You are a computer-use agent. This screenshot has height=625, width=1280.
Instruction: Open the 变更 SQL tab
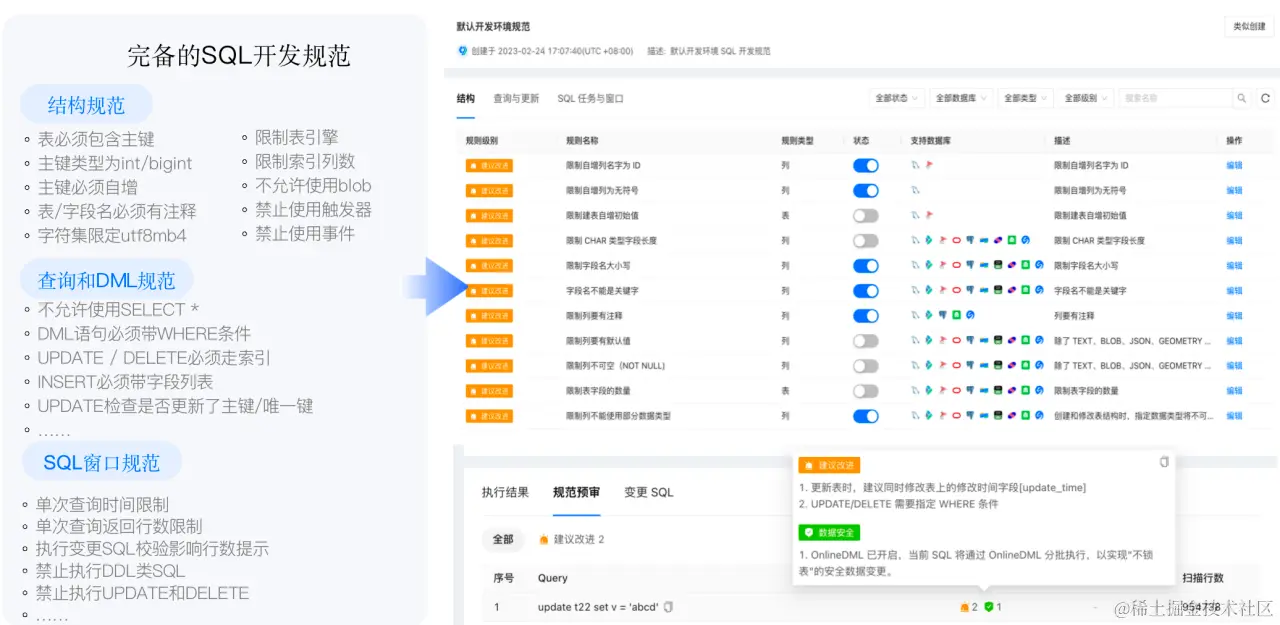pos(649,492)
